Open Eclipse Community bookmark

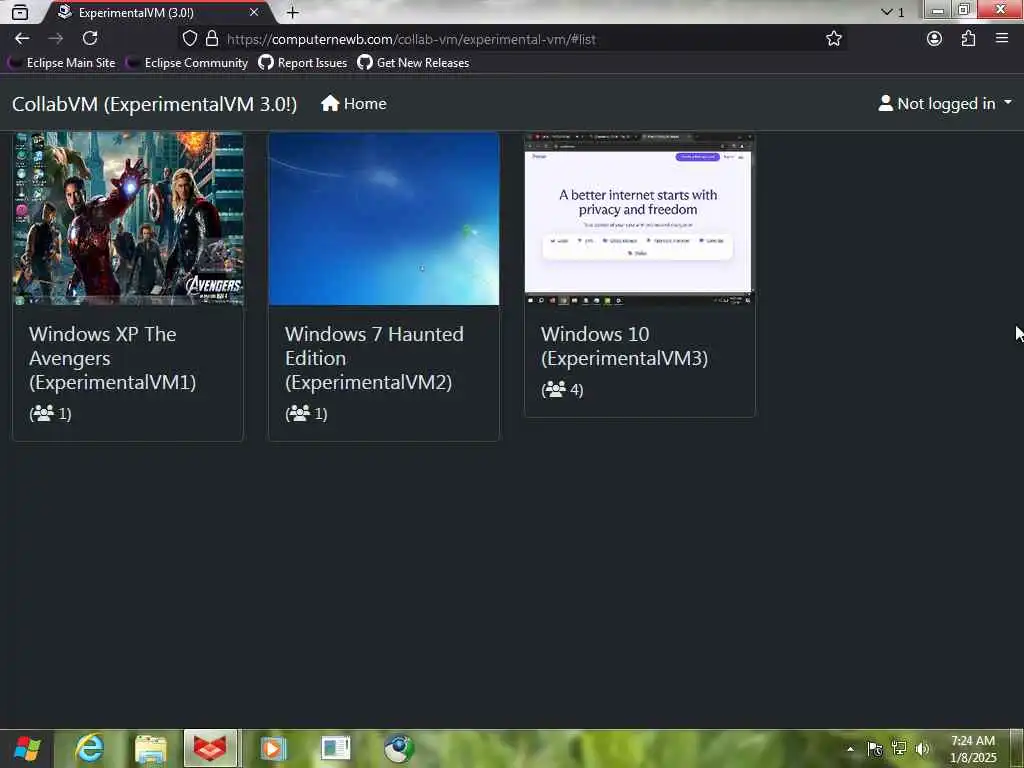[x=187, y=63]
